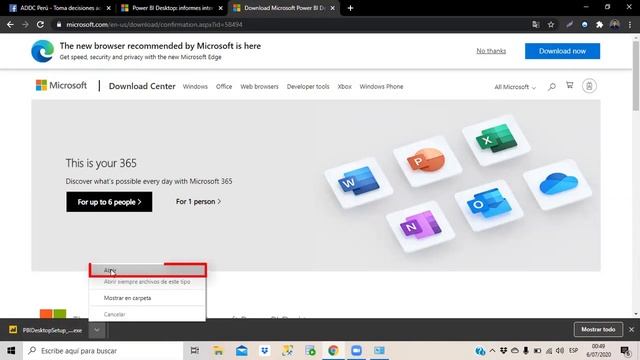The width and height of the screenshot is (640, 360).
Task: Click the For 1 person link
Action: (x=198, y=202)
